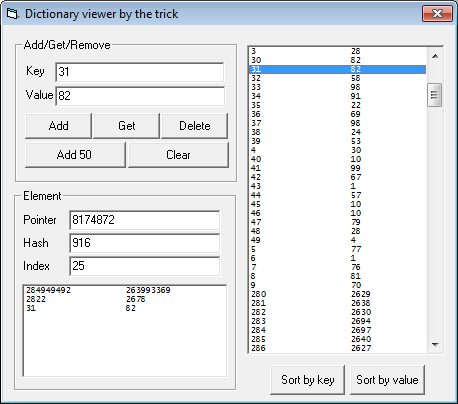The width and height of the screenshot is (458, 404).
Task: Select the list row with key 280
Action: (338, 294)
